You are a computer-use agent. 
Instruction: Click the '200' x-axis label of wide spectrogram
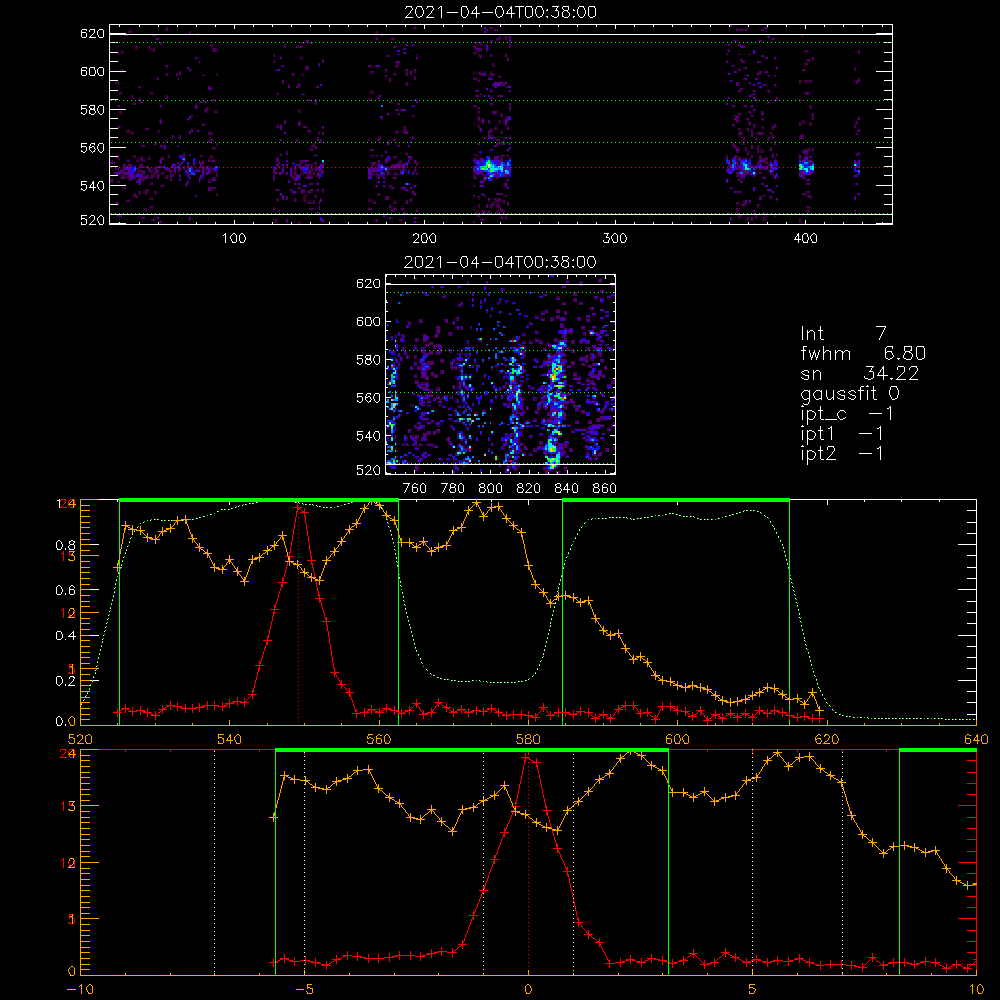(424, 239)
